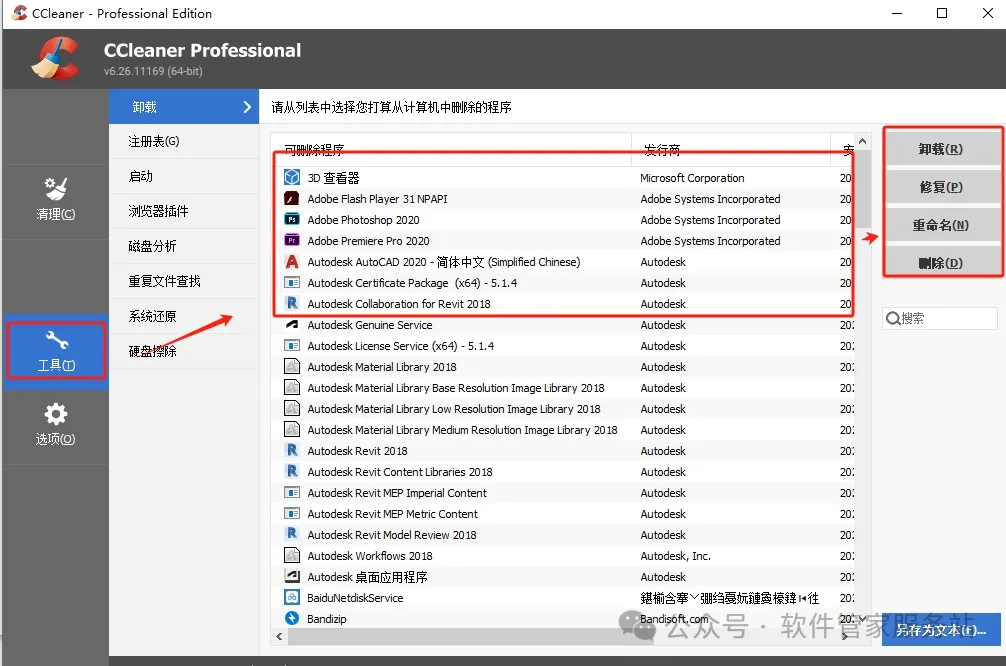1006x666 pixels.
Task: Click the Bandizip blue icon
Action: (x=292, y=619)
